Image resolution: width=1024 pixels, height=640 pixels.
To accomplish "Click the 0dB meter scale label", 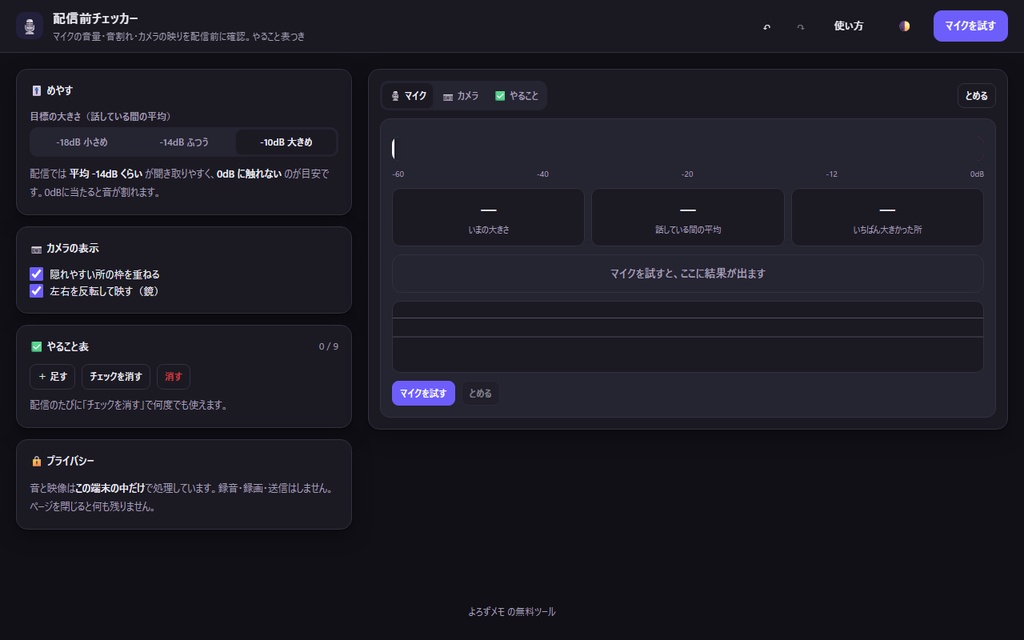I will click(976, 174).
